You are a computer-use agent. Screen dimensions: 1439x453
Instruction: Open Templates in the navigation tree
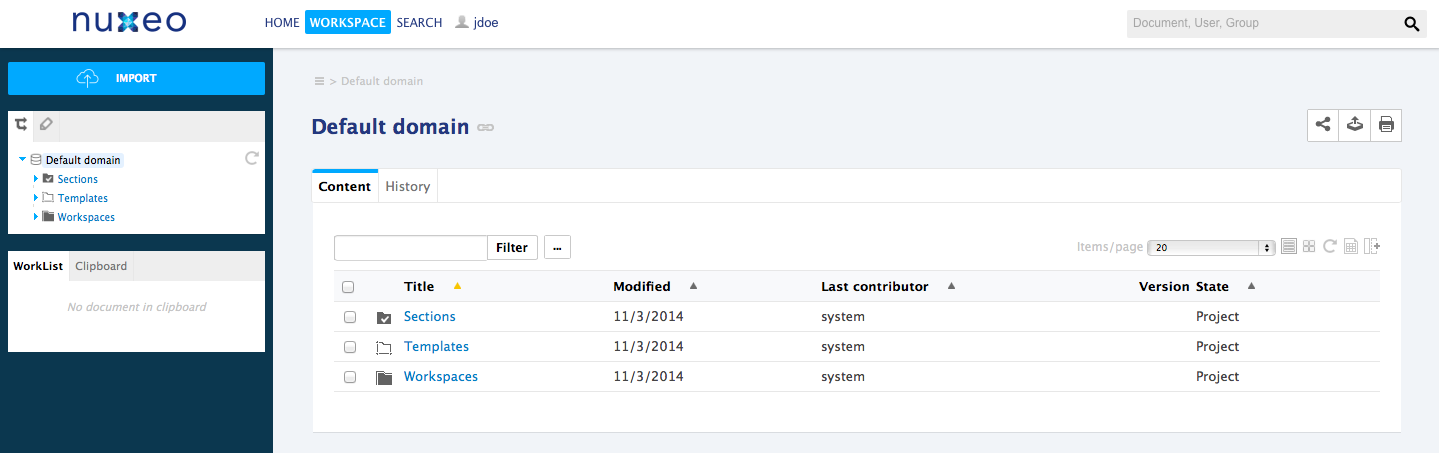click(x=83, y=198)
